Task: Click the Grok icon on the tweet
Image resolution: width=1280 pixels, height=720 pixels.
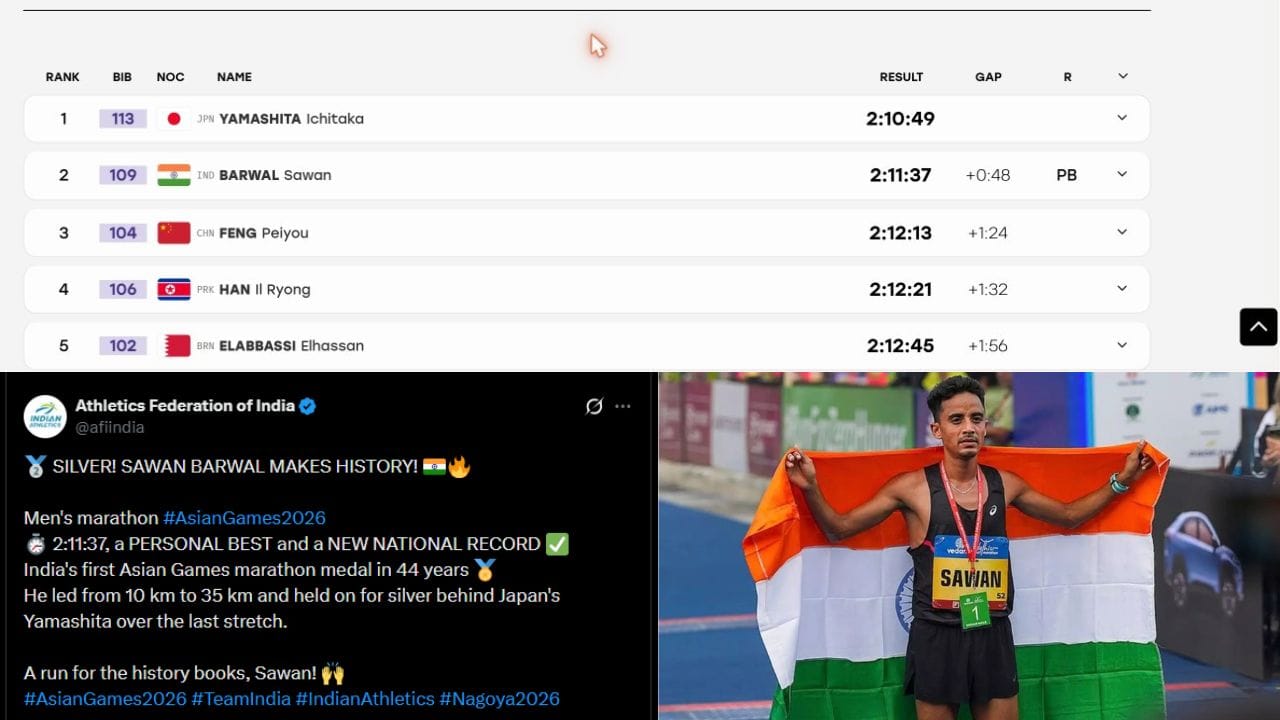Action: (594, 406)
